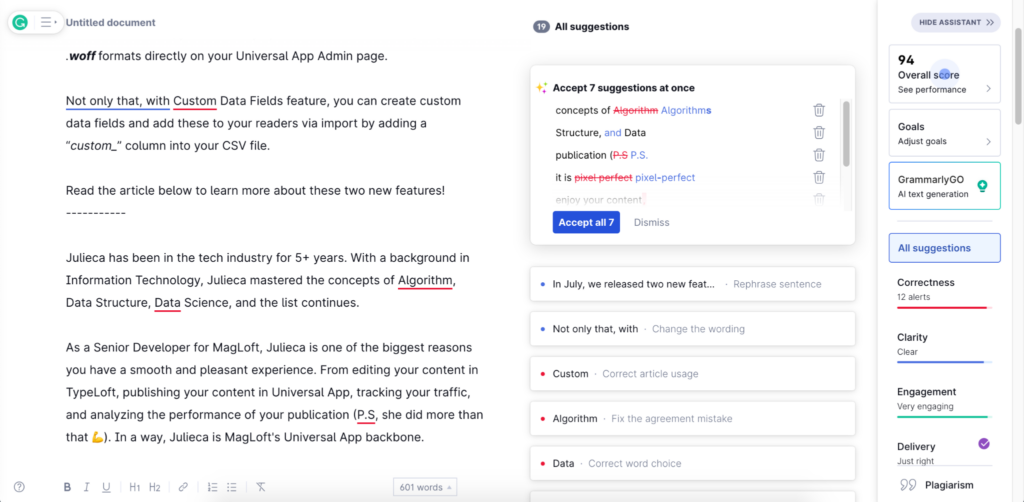Delete the P.S. punctuation suggestion
This screenshot has width=1024, height=502.
[819, 155]
